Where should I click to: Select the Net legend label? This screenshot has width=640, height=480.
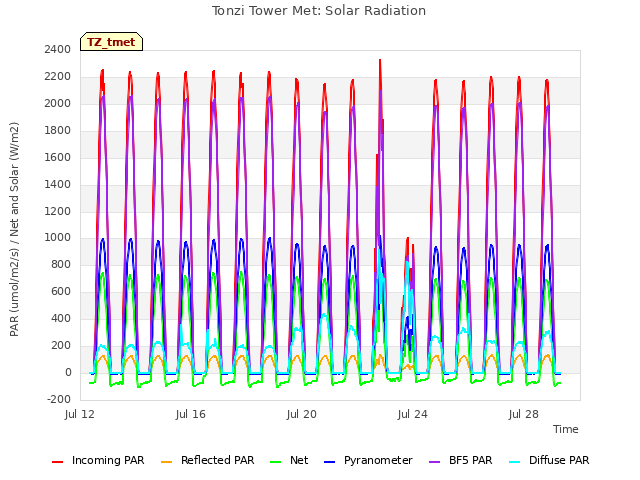[x=299, y=460]
